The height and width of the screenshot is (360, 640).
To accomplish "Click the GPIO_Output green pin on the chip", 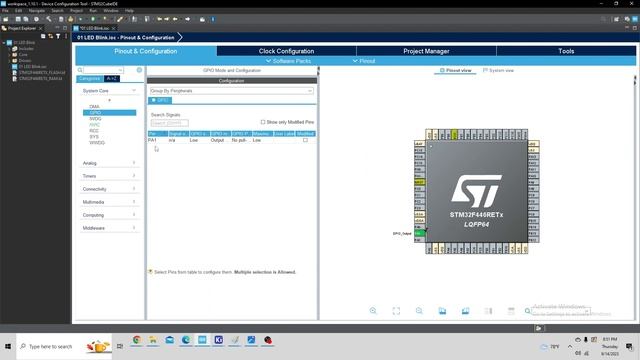I will coord(419,233).
